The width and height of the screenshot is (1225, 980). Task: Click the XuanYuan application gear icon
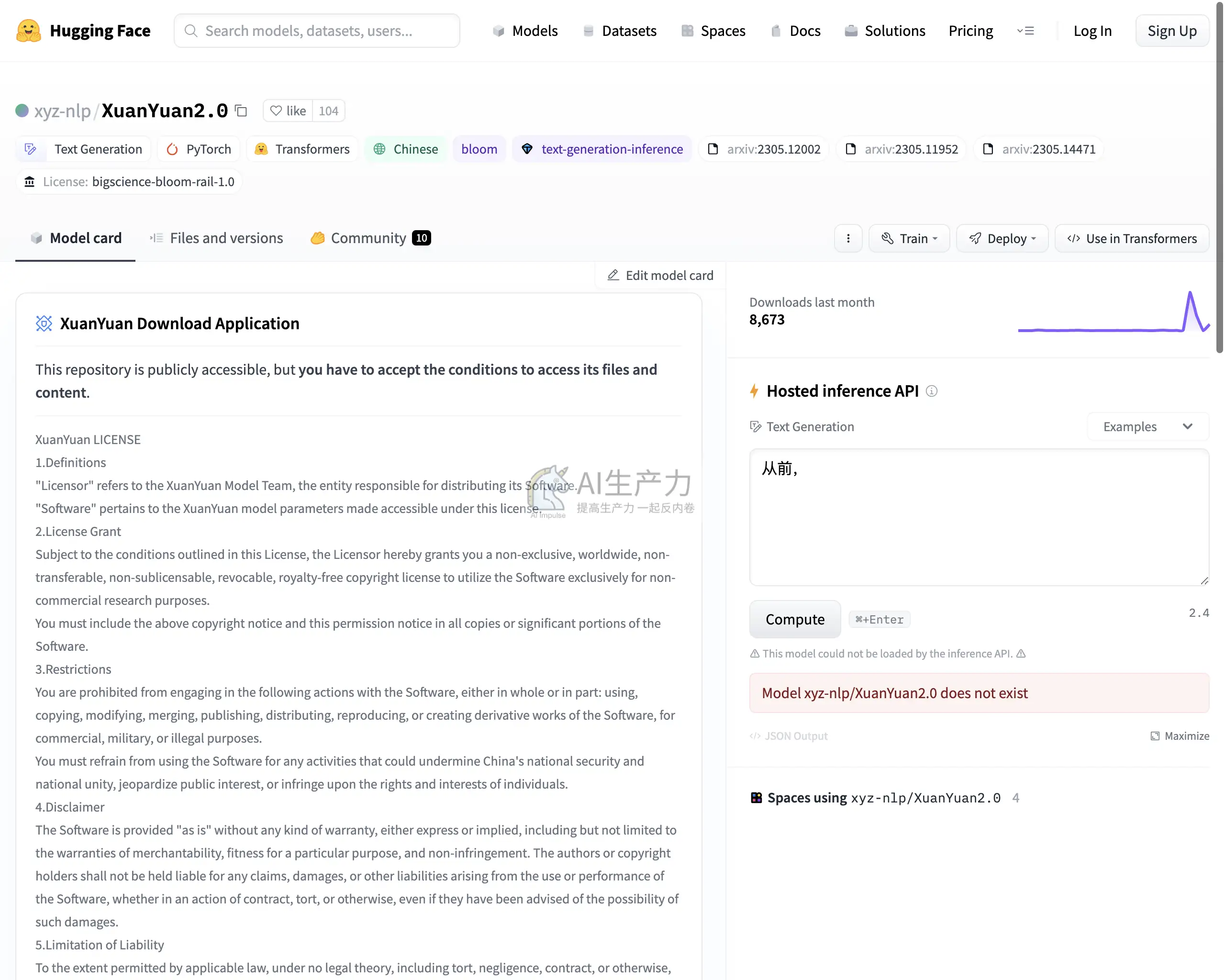pyautogui.click(x=44, y=324)
